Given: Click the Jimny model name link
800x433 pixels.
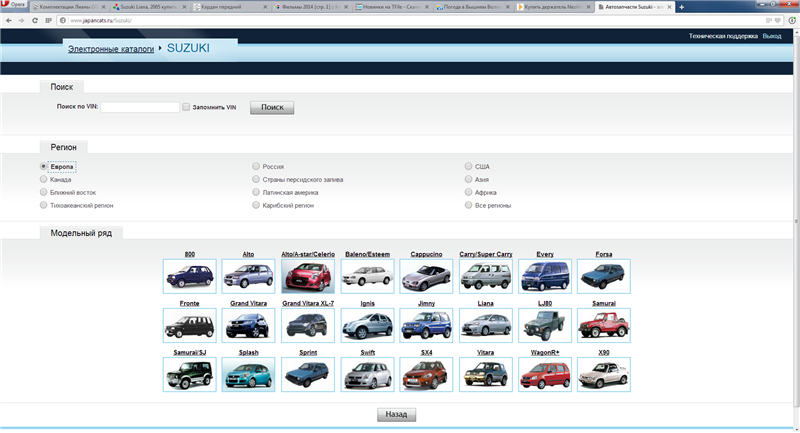Looking at the screenshot, I should click(x=427, y=303).
